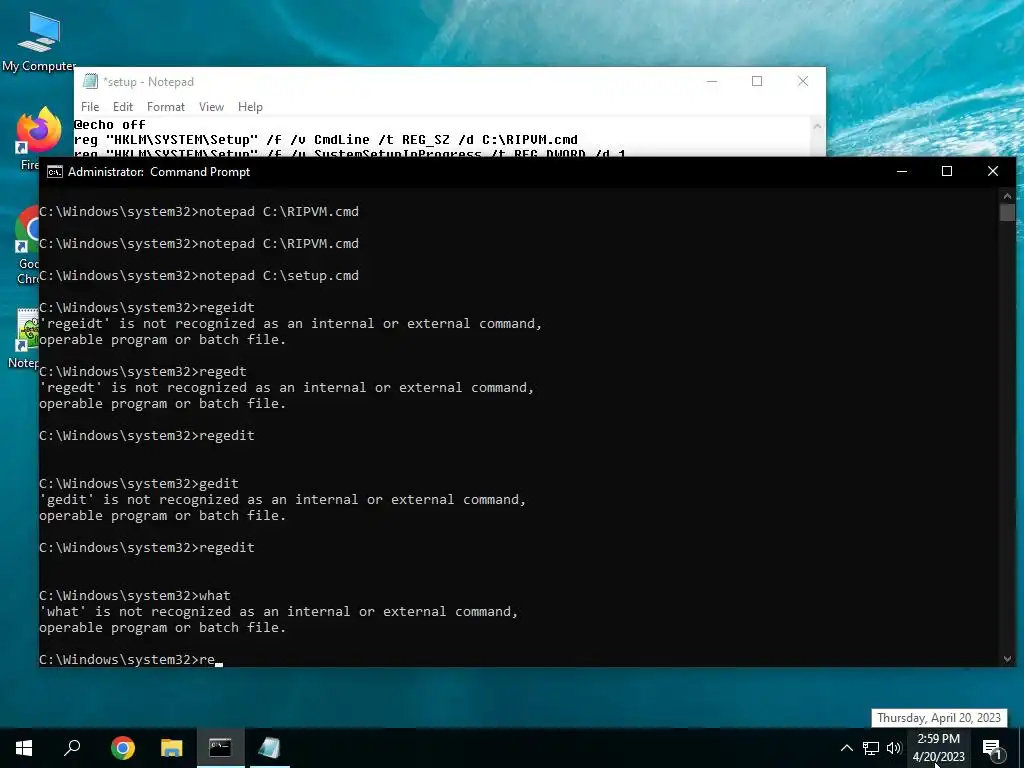
Task: Click the Command Prompt title bar icon
Action: (55, 172)
